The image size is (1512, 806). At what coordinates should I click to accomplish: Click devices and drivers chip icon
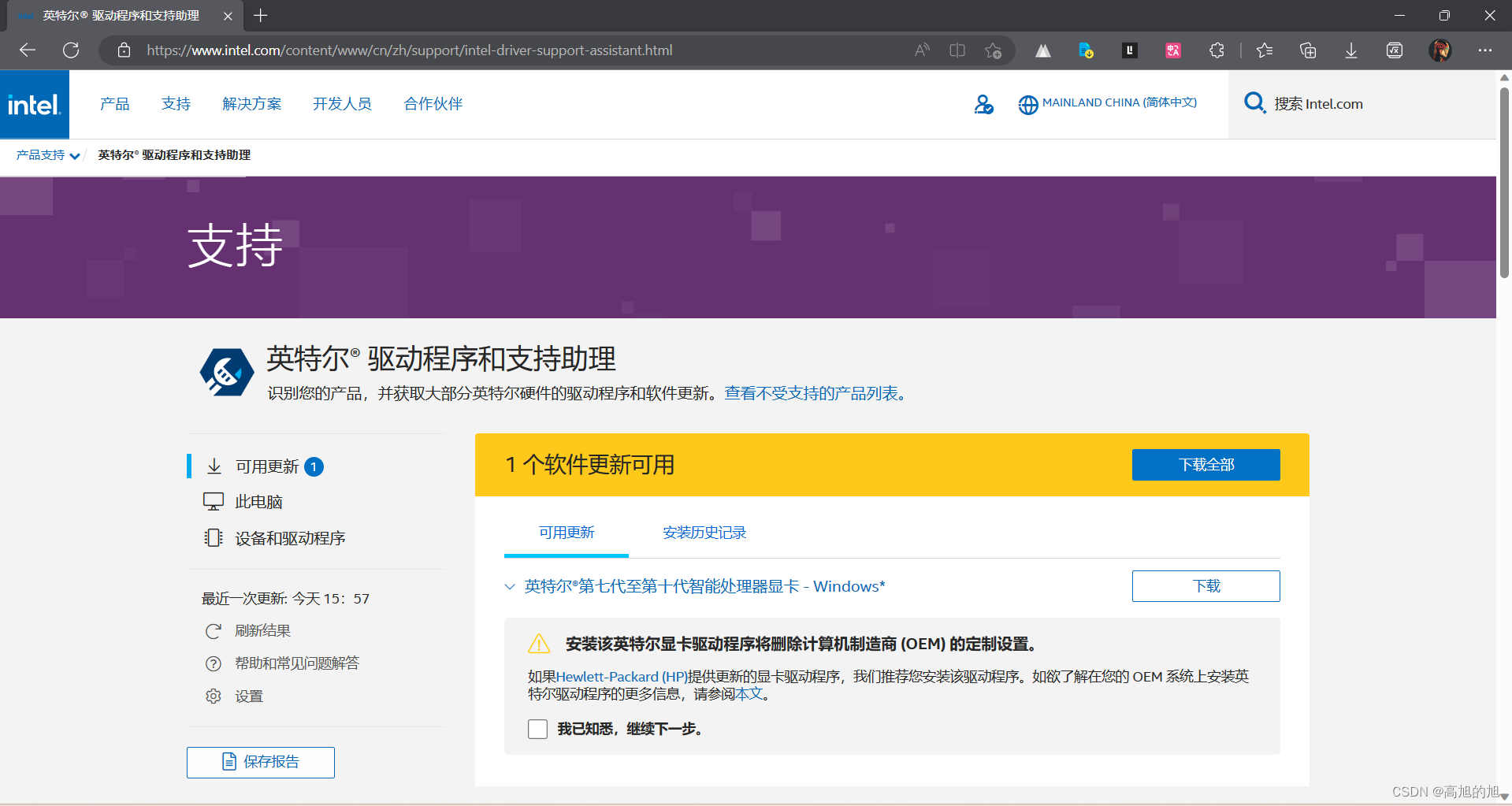pos(214,538)
